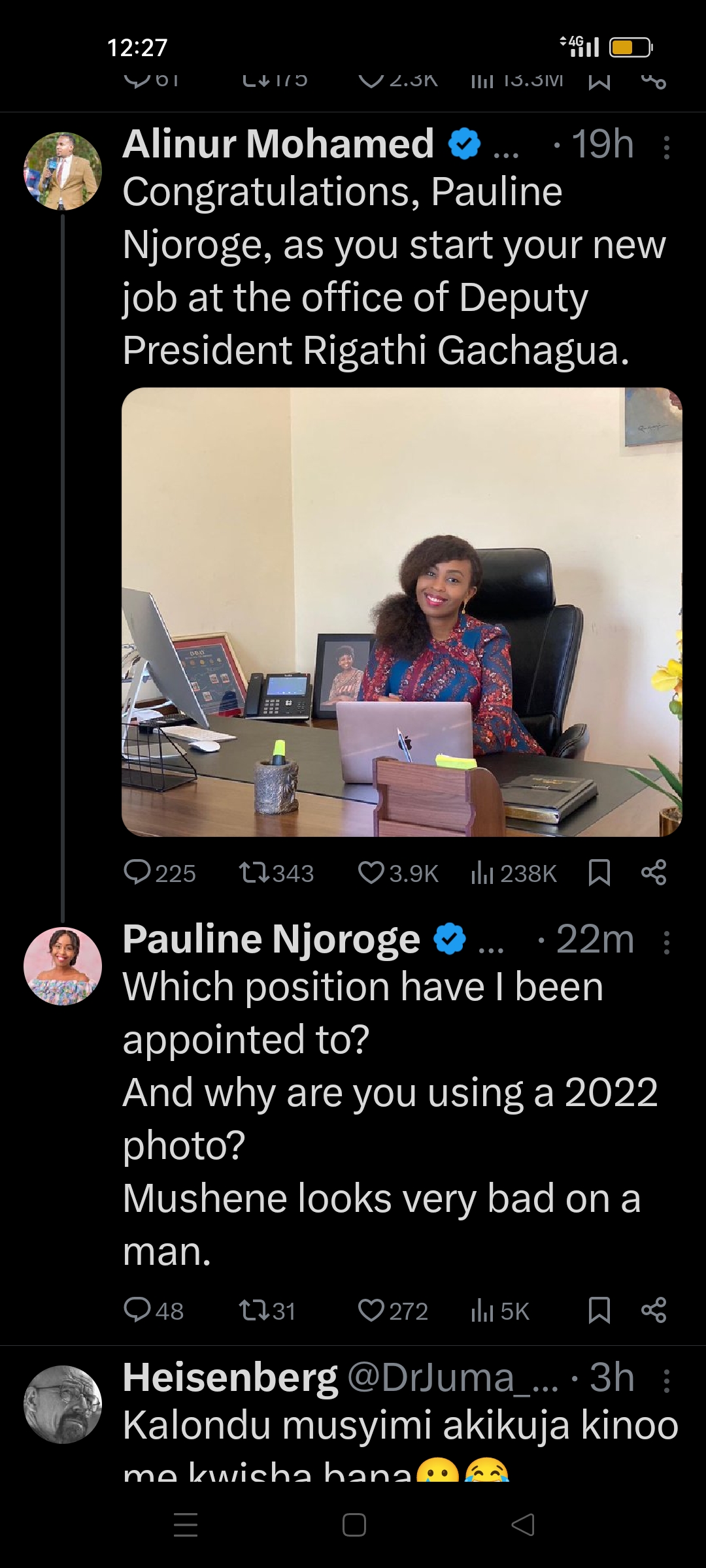Like Pauline Njoroge's reply with 272 hearts
706x1568 pixels.
pos(371,1310)
